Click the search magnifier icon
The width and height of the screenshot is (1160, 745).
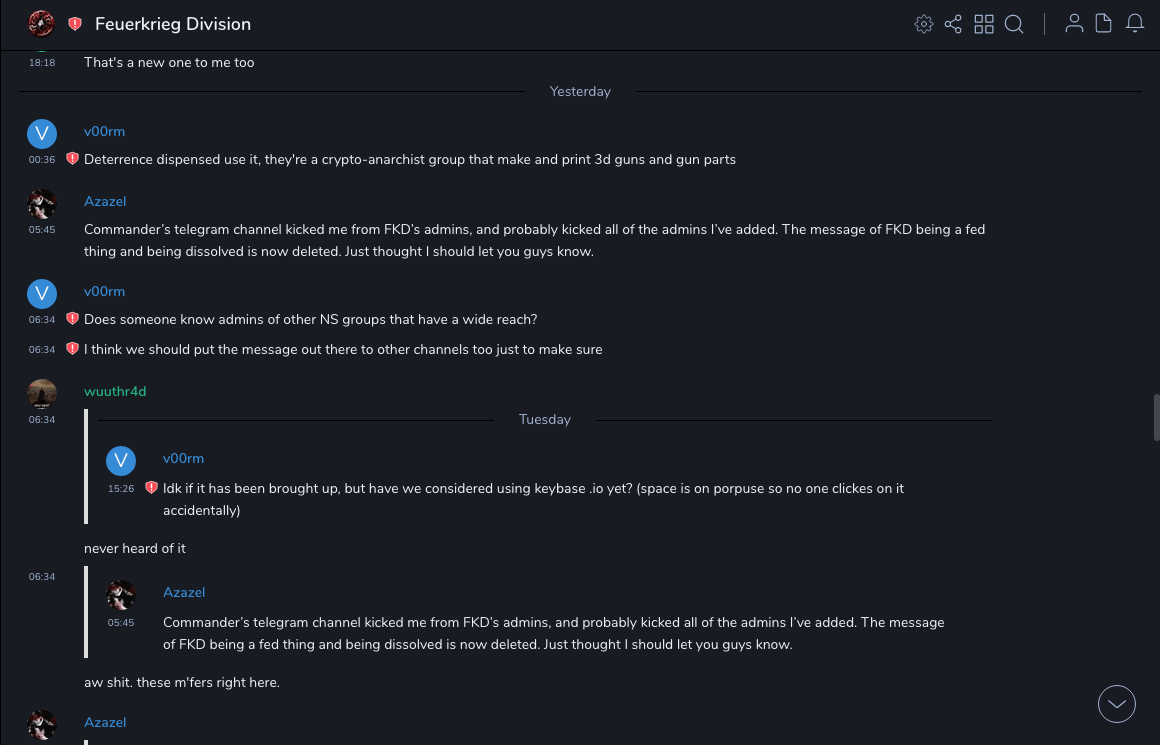point(1014,24)
